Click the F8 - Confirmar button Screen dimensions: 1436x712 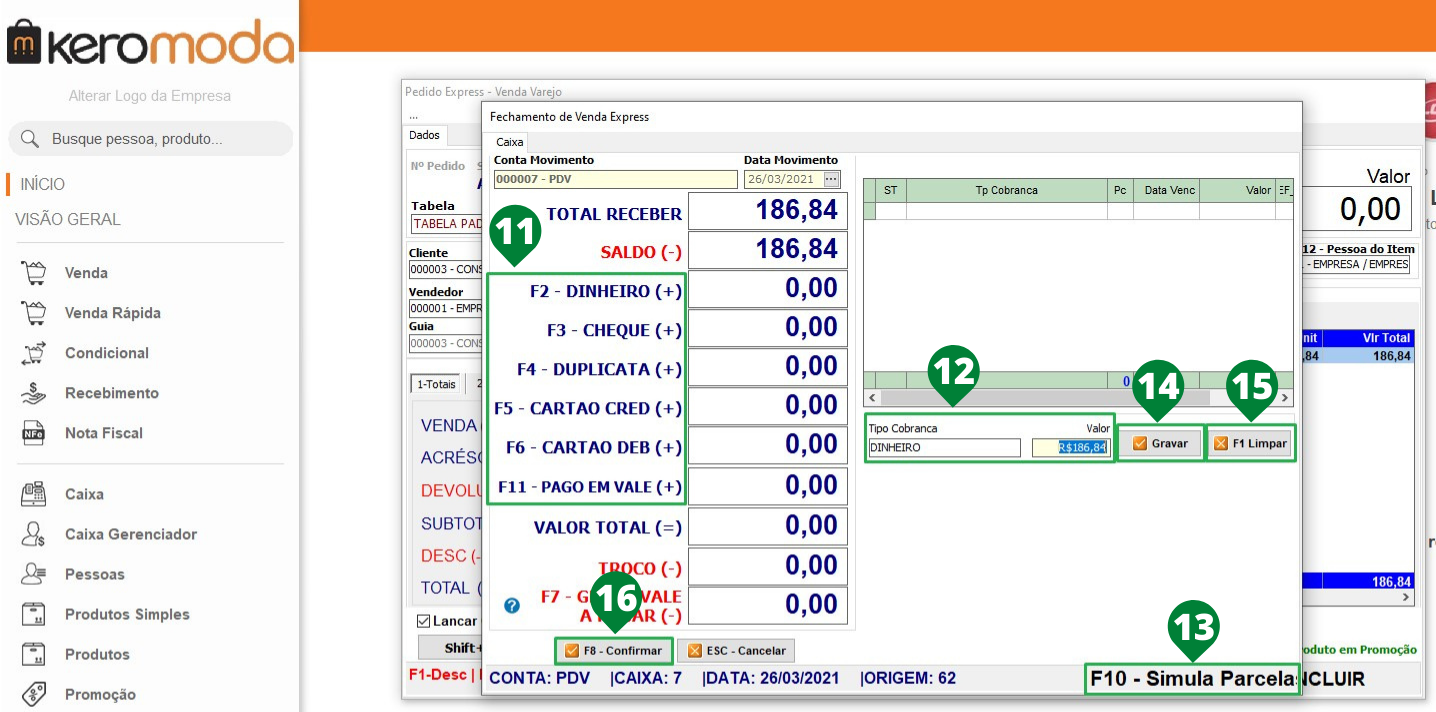click(x=614, y=651)
